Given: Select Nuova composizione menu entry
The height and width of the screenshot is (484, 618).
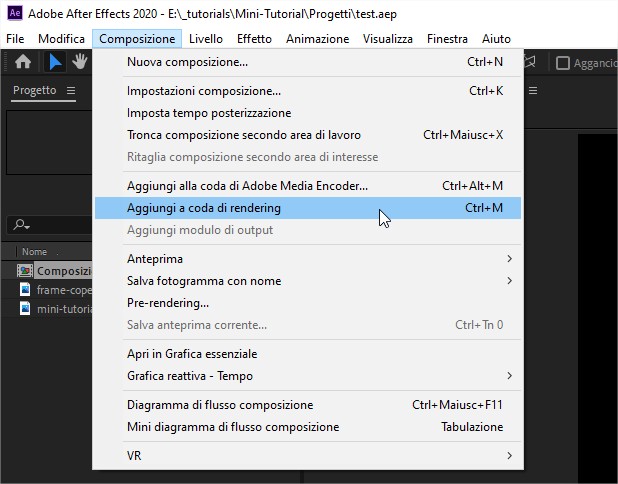Looking at the screenshot, I should pyautogui.click(x=187, y=62).
